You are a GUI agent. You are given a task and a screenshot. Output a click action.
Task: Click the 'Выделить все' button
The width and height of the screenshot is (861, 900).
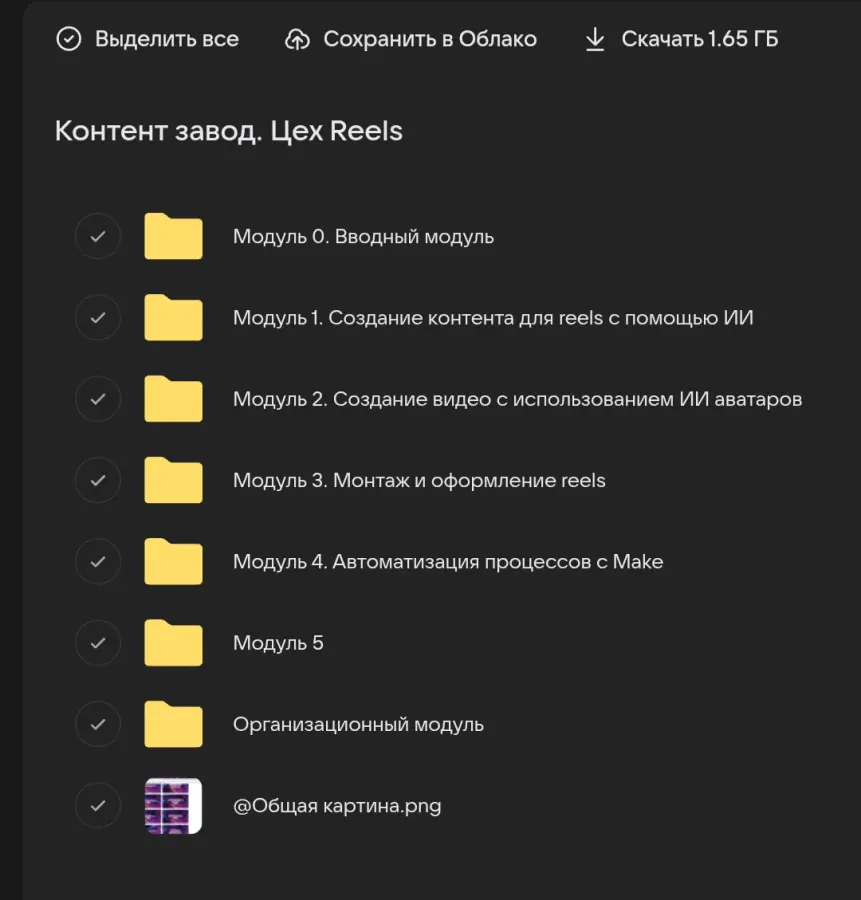coord(166,40)
